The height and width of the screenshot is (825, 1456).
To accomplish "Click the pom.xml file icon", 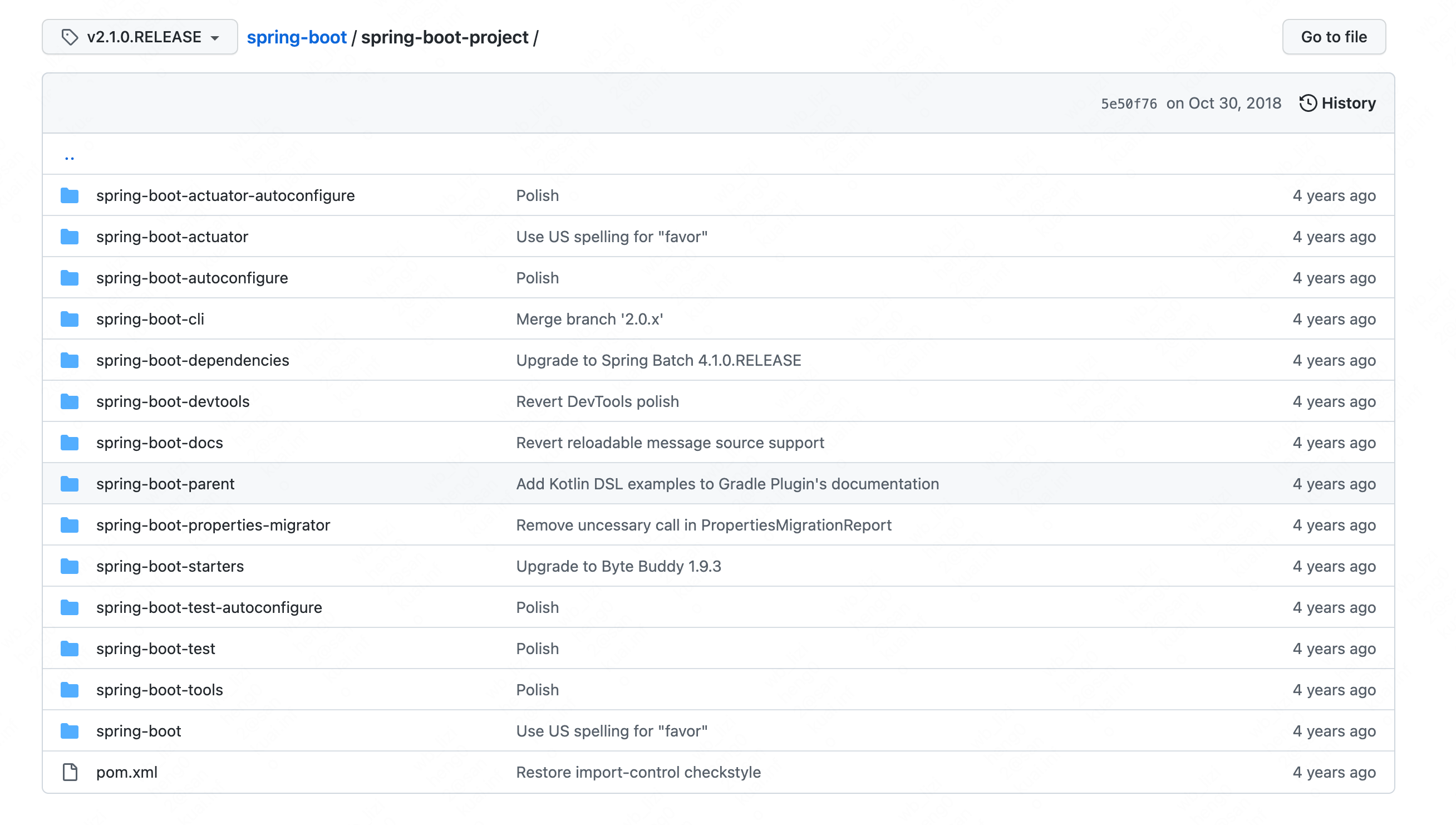I will click(70, 772).
